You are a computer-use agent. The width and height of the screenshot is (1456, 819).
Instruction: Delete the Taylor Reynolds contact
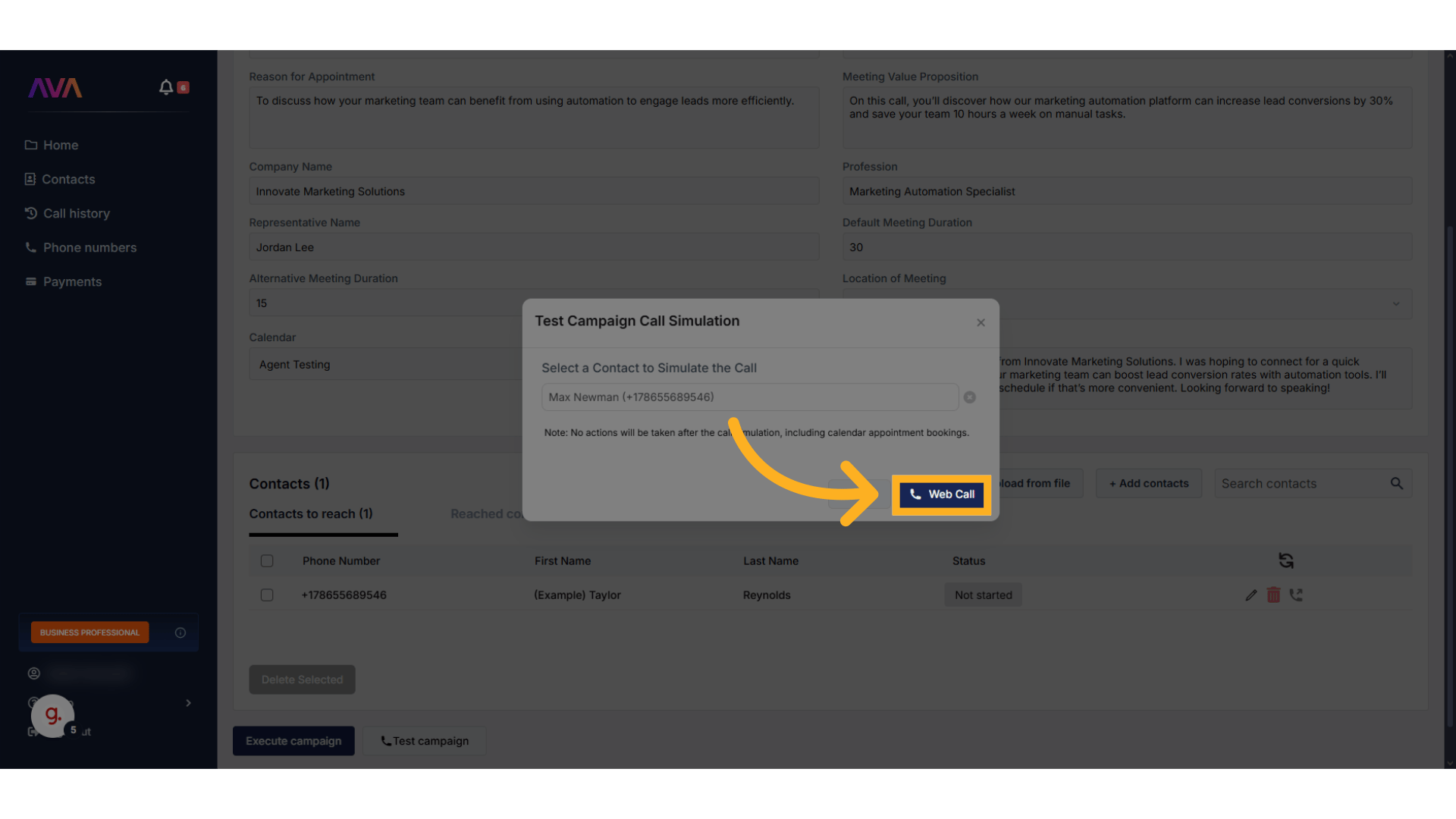[x=1273, y=595]
